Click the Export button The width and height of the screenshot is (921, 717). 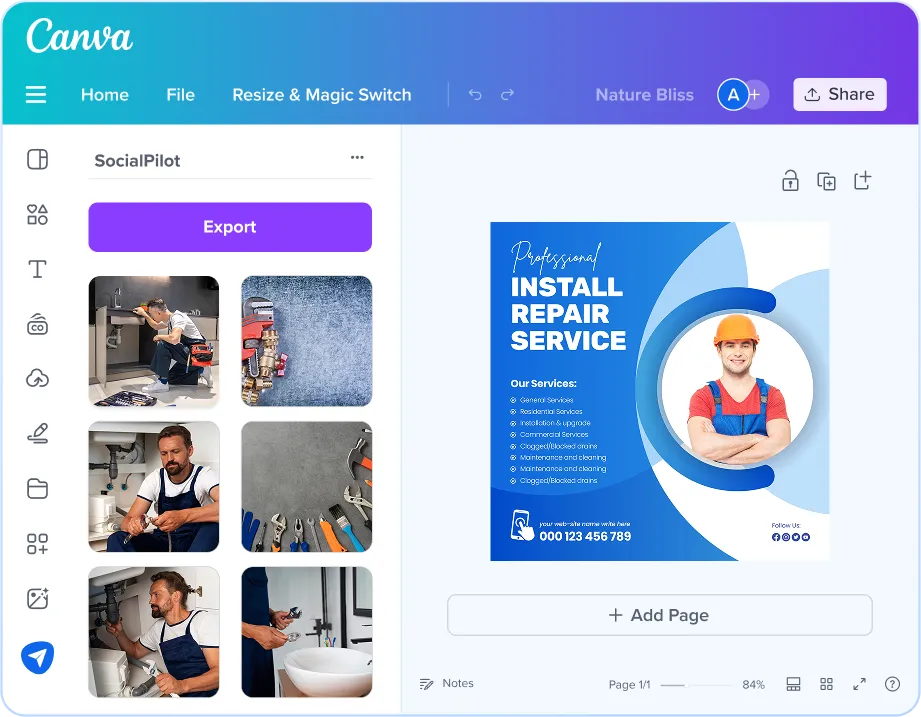coord(229,227)
